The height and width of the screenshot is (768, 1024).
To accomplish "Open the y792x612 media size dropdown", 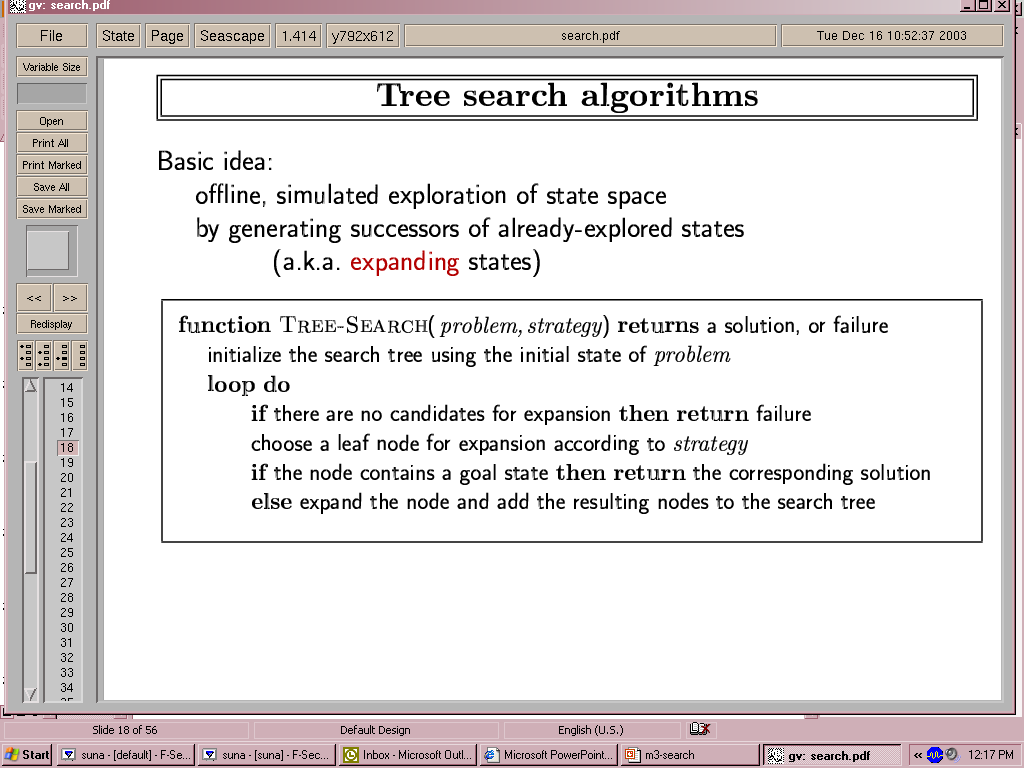I will [x=363, y=36].
